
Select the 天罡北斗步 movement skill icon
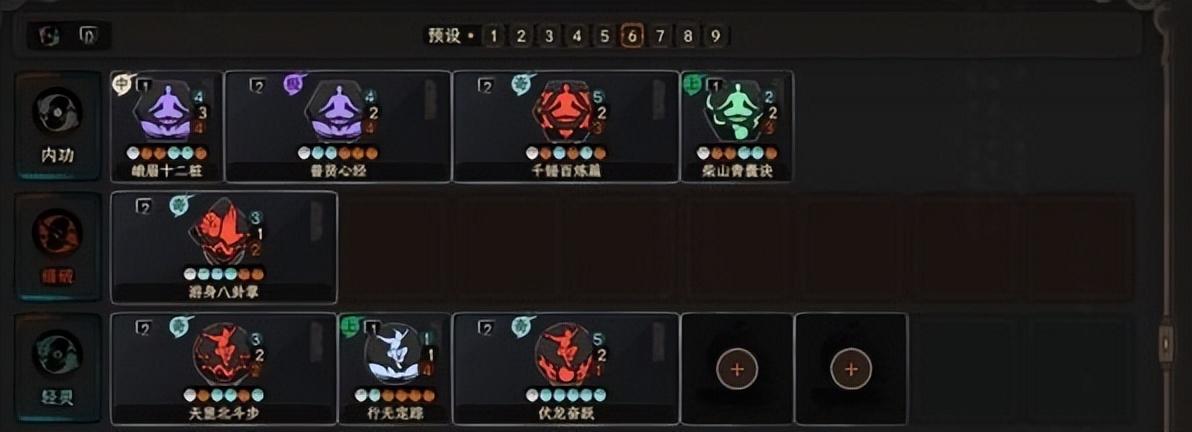point(224,353)
